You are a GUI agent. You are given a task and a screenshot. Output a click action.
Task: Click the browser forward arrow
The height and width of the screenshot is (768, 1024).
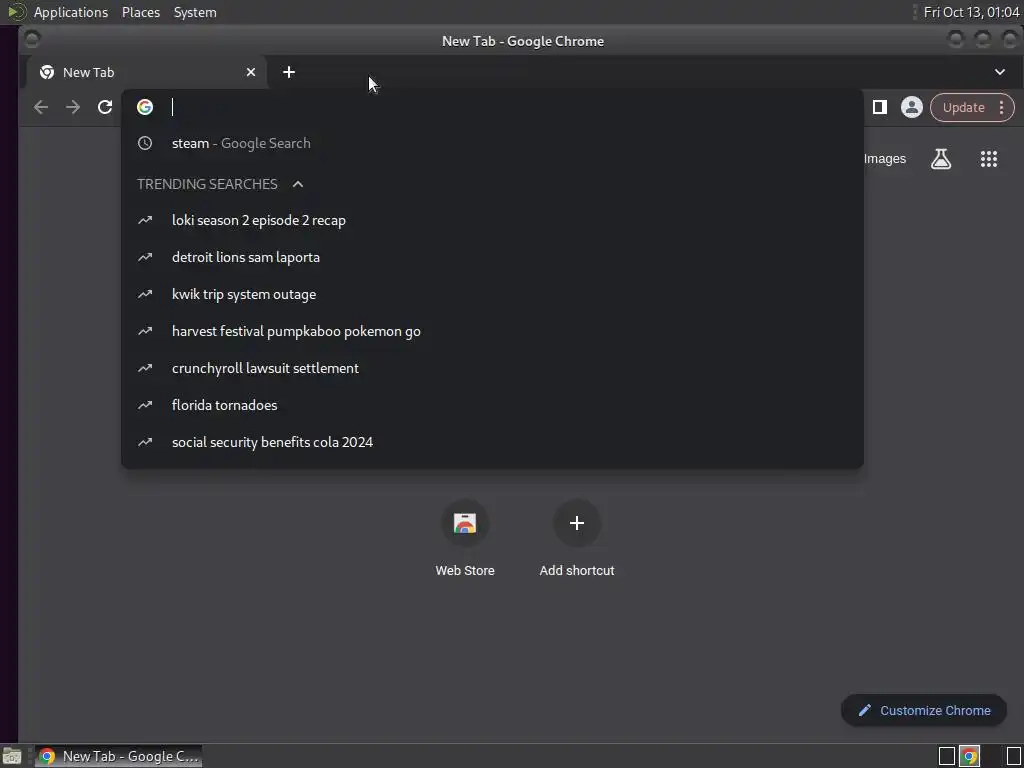(x=72, y=107)
